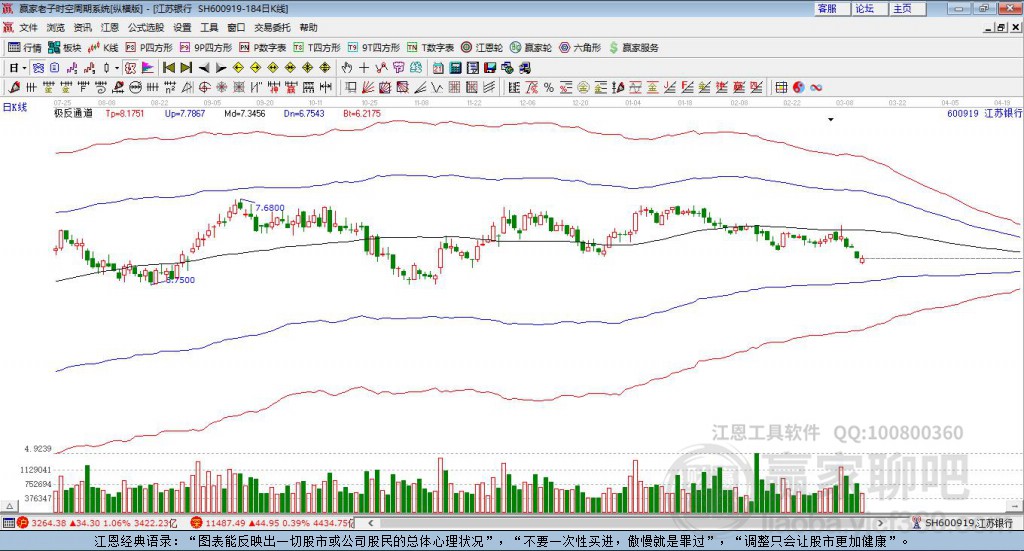Select the crosshair cursor tool
Viewport: 1024px width, 551px height.
(364, 68)
